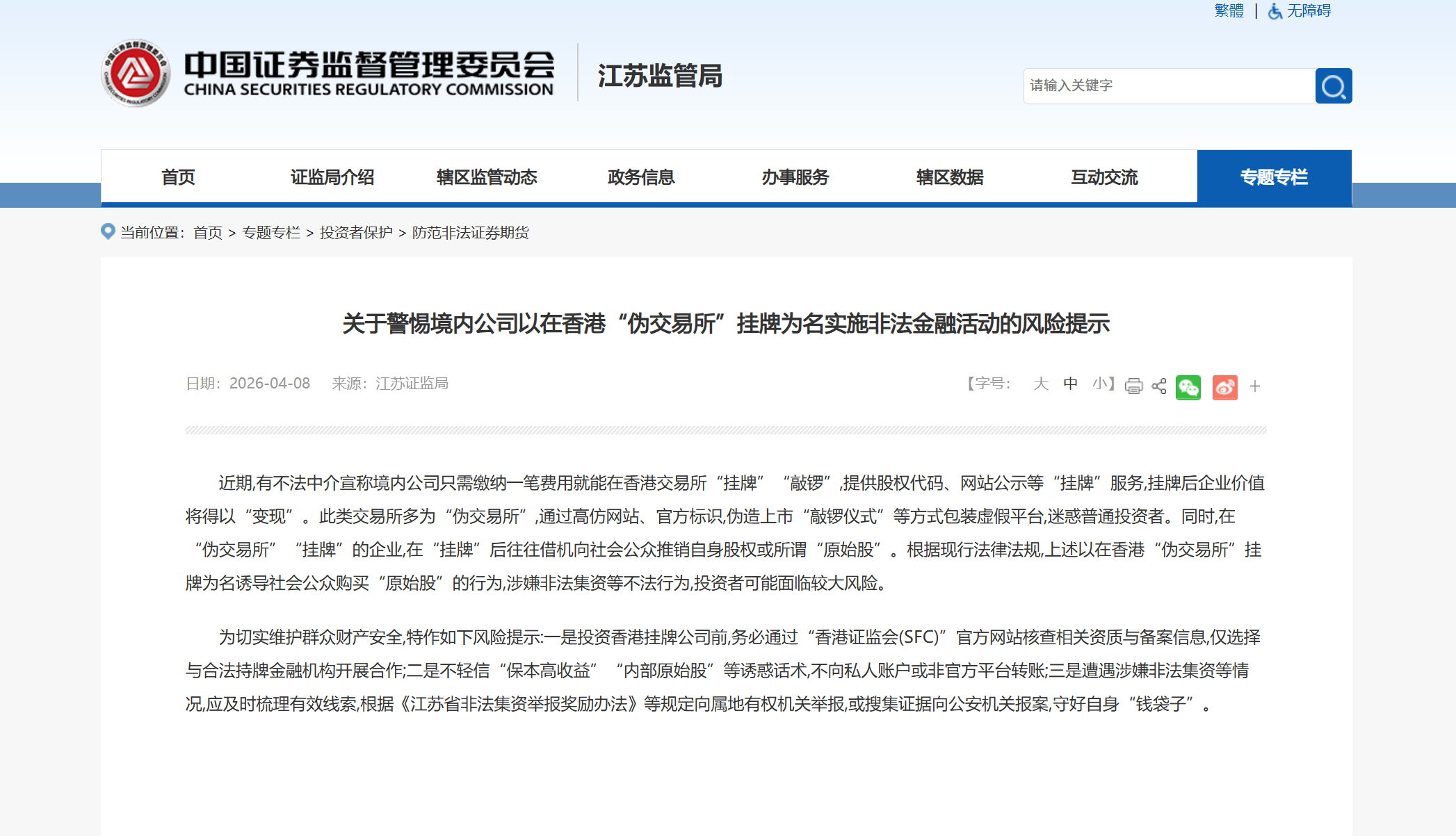
Task: Click the keyword search input field
Action: (1168, 85)
